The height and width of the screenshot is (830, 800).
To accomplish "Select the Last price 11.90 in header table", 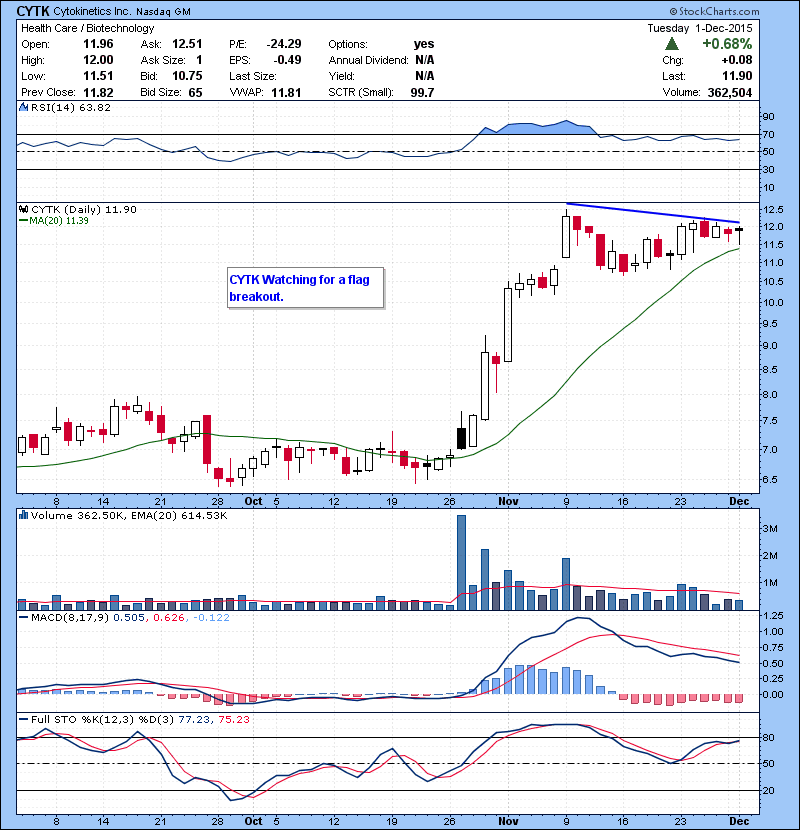I will [737, 76].
